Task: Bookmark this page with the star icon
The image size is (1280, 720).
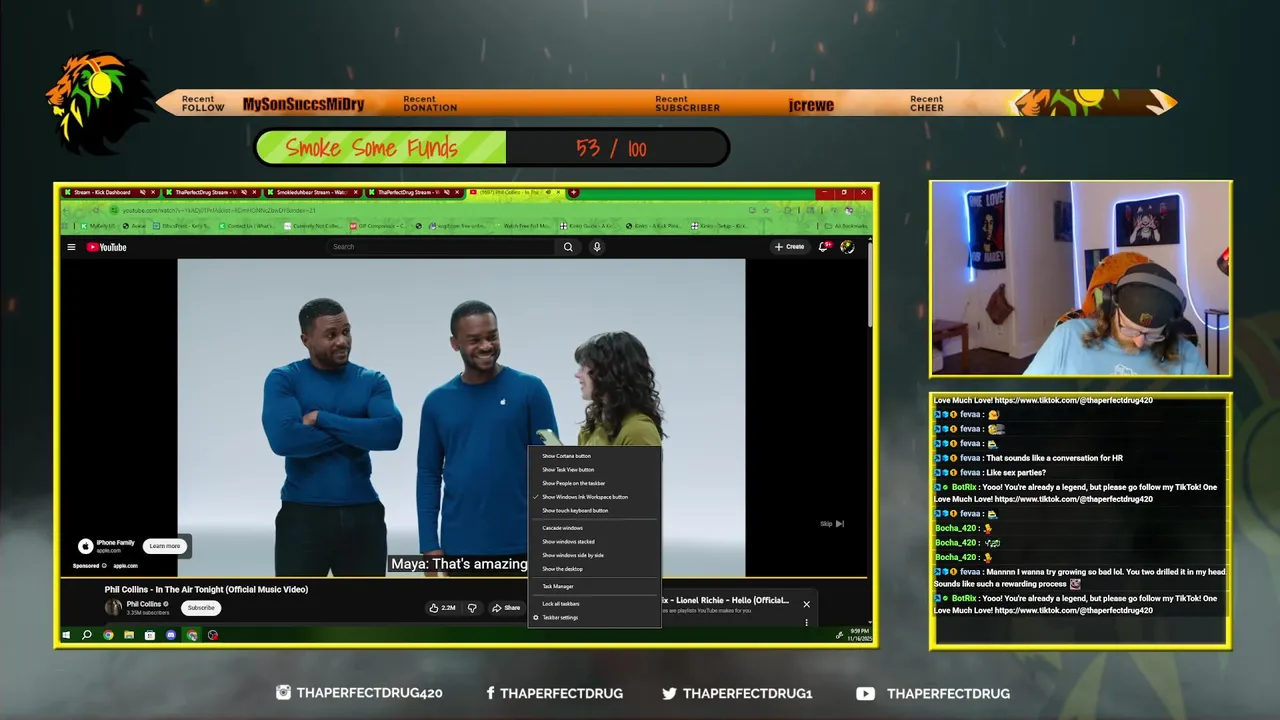Action: [765, 210]
